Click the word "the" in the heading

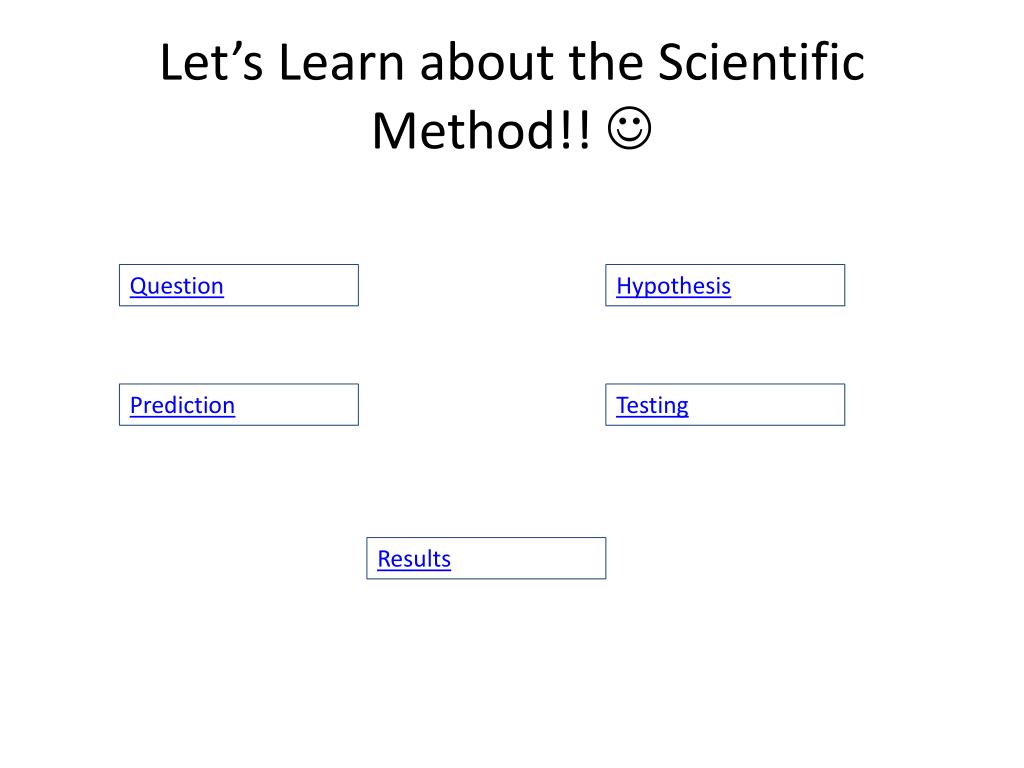(605, 63)
